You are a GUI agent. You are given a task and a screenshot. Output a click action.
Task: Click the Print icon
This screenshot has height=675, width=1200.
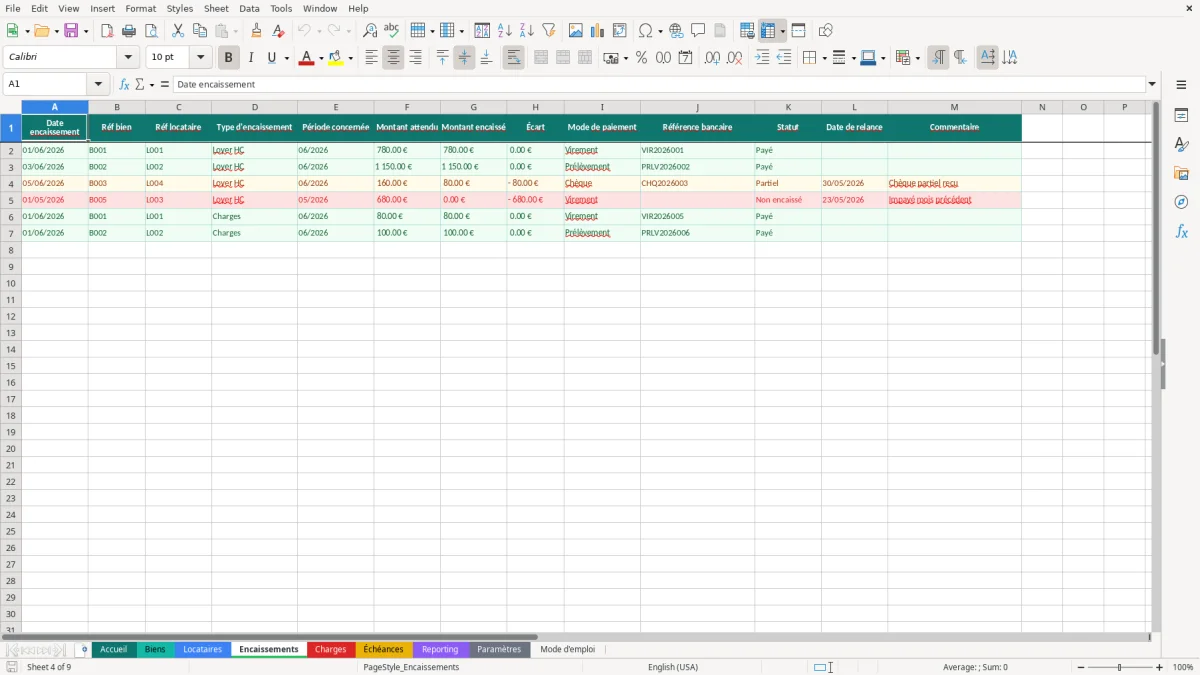(x=129, y=31)
